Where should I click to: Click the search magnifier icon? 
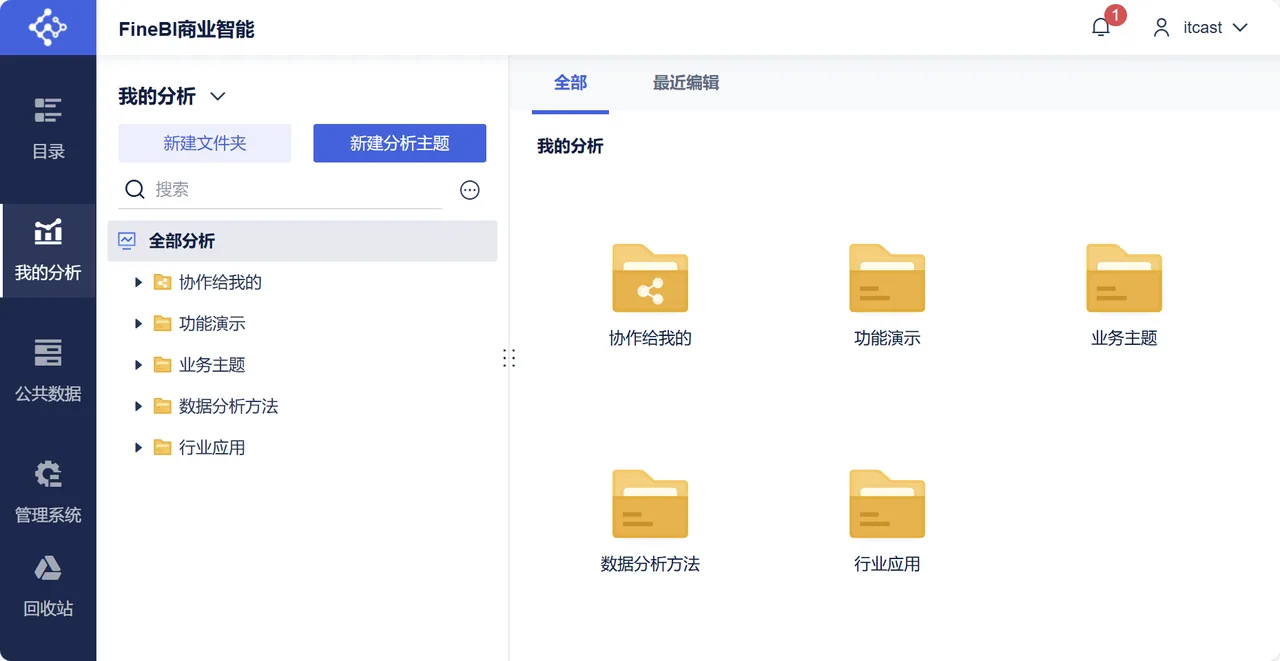click(134, 189)
